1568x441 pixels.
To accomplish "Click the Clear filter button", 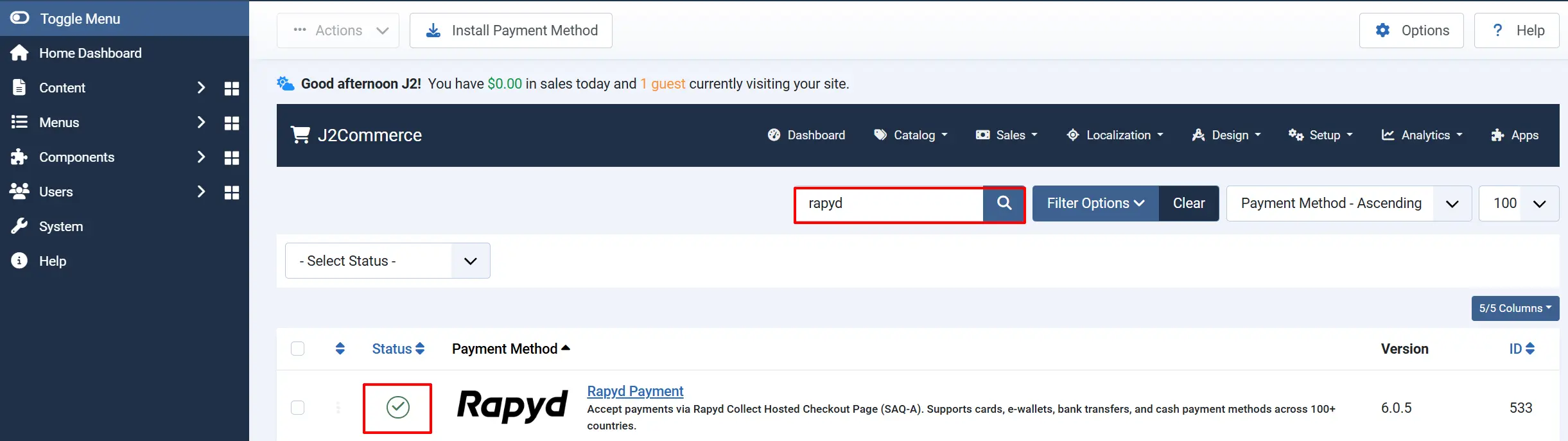I will tap(1189, 203).
